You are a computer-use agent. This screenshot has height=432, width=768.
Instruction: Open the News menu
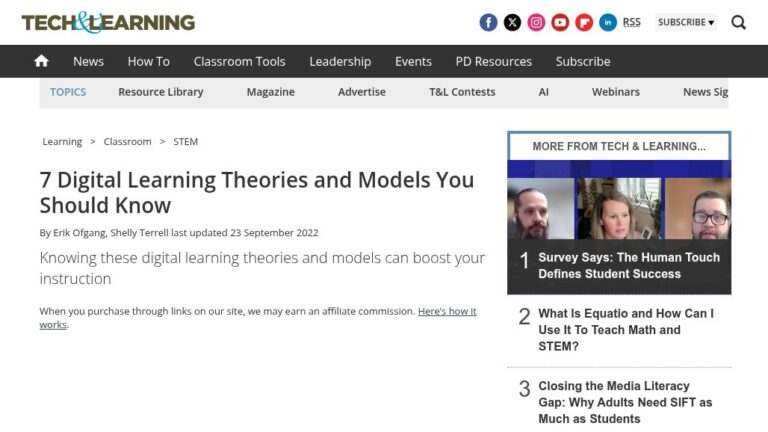88,61
